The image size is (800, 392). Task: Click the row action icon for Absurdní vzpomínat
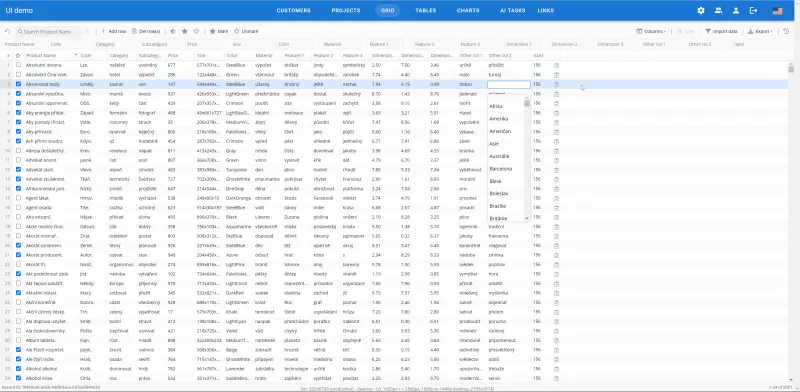[556, 103]
